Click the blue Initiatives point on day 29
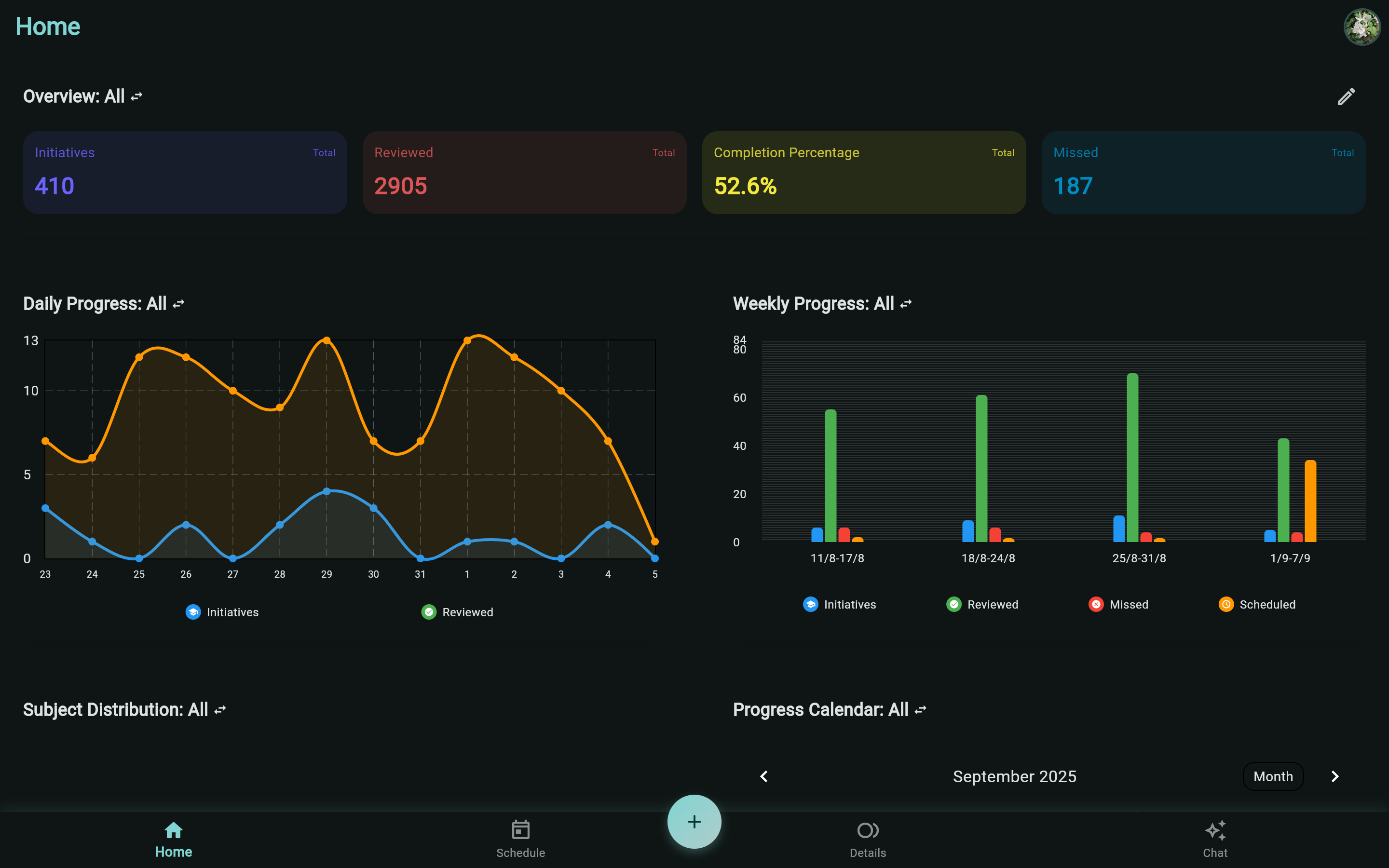This screenshot has height=868, width=1389. (327, 491)
